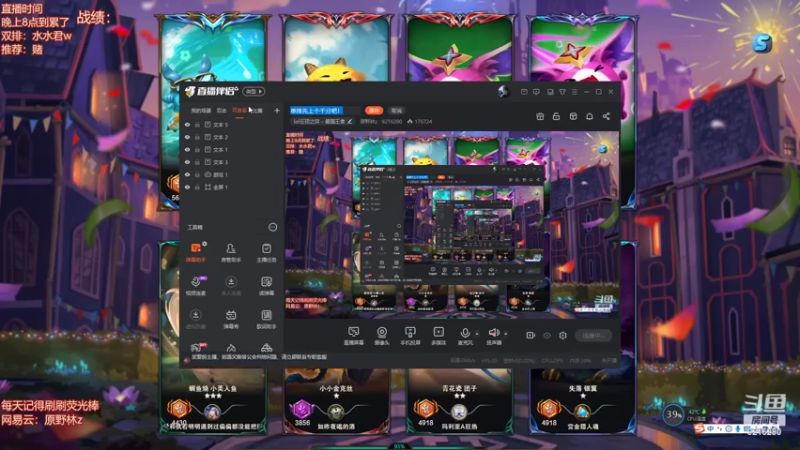Open the 多人连麦 download tool
The width and height of the screenshot is (800, 450).
click(231, 286)
